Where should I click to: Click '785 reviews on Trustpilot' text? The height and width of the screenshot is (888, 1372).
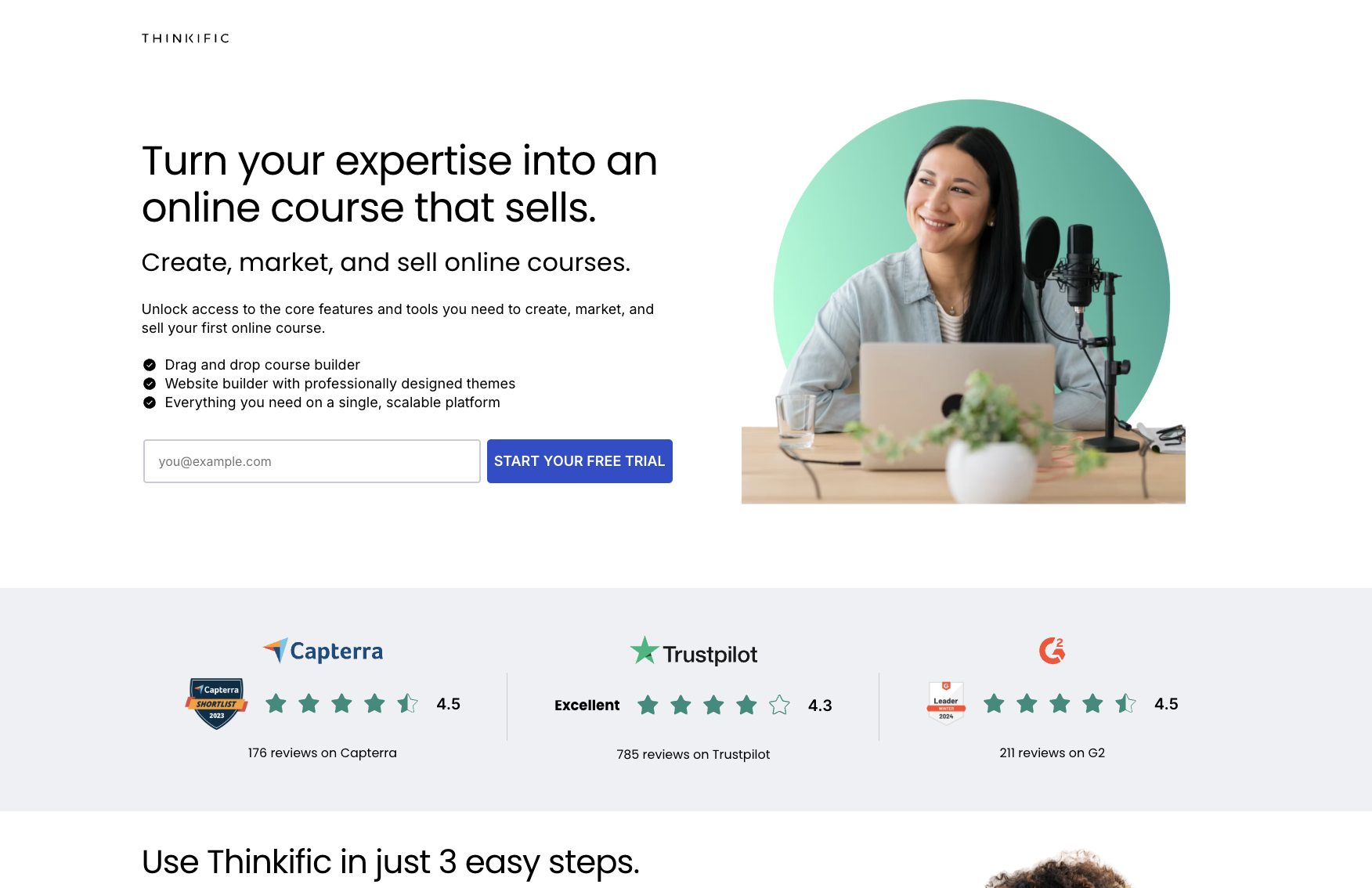coord(693,754)
